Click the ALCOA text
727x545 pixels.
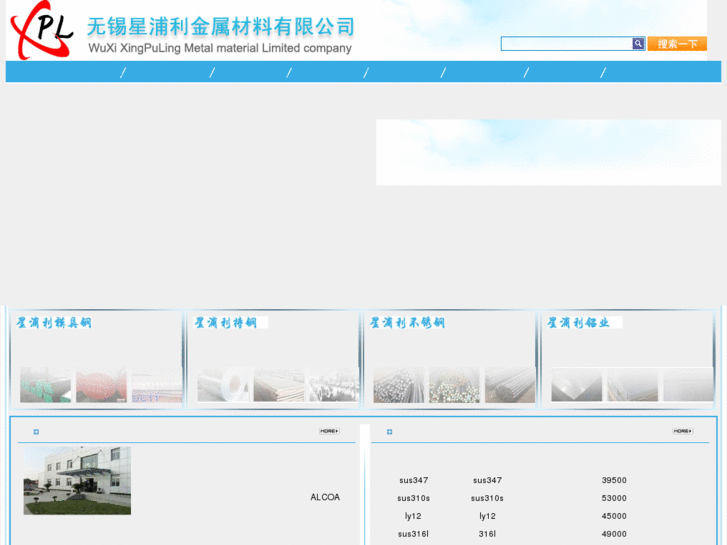pos(325,497)
